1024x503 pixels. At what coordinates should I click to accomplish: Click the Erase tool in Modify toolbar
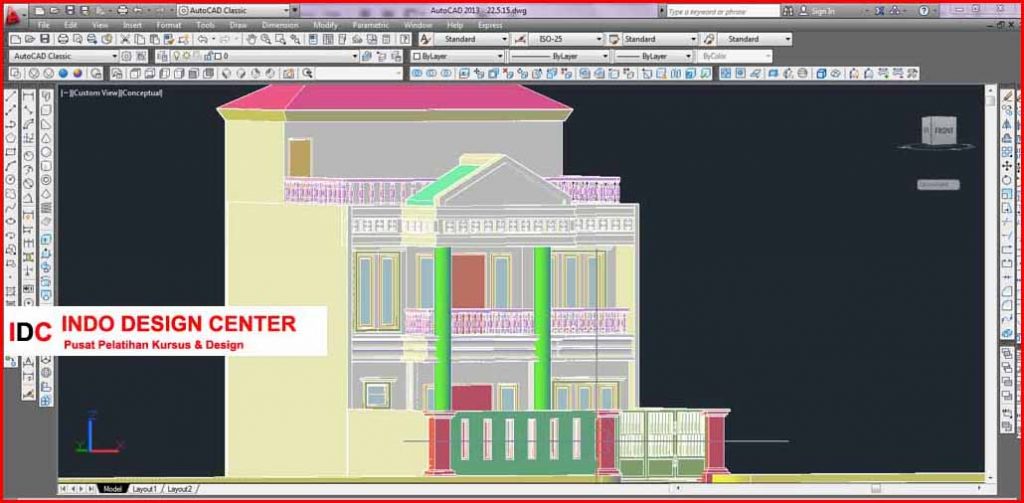click(1007, 97)
